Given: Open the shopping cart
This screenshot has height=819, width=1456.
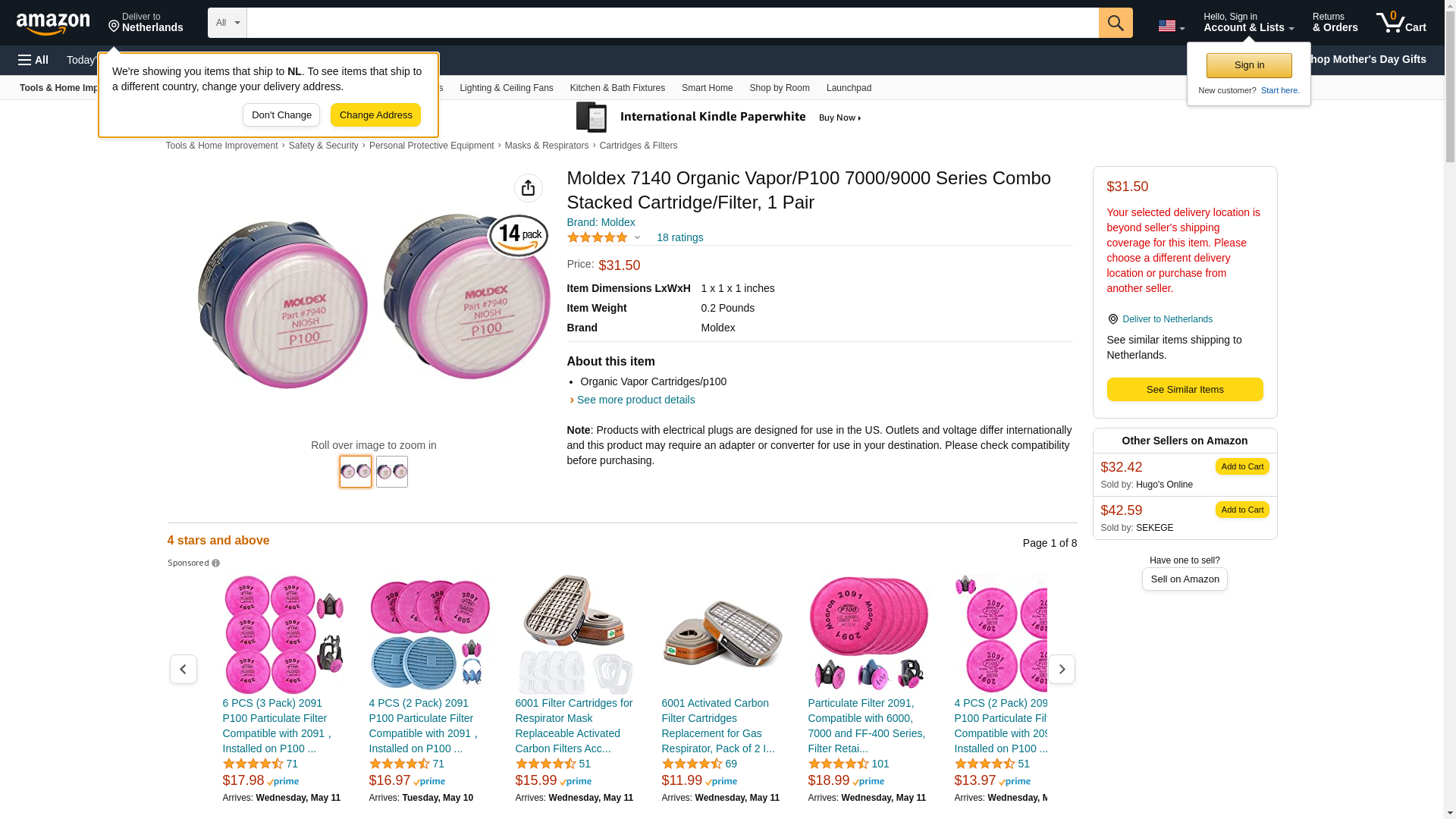Looking at the screenshot, I should pos(1401,23).
